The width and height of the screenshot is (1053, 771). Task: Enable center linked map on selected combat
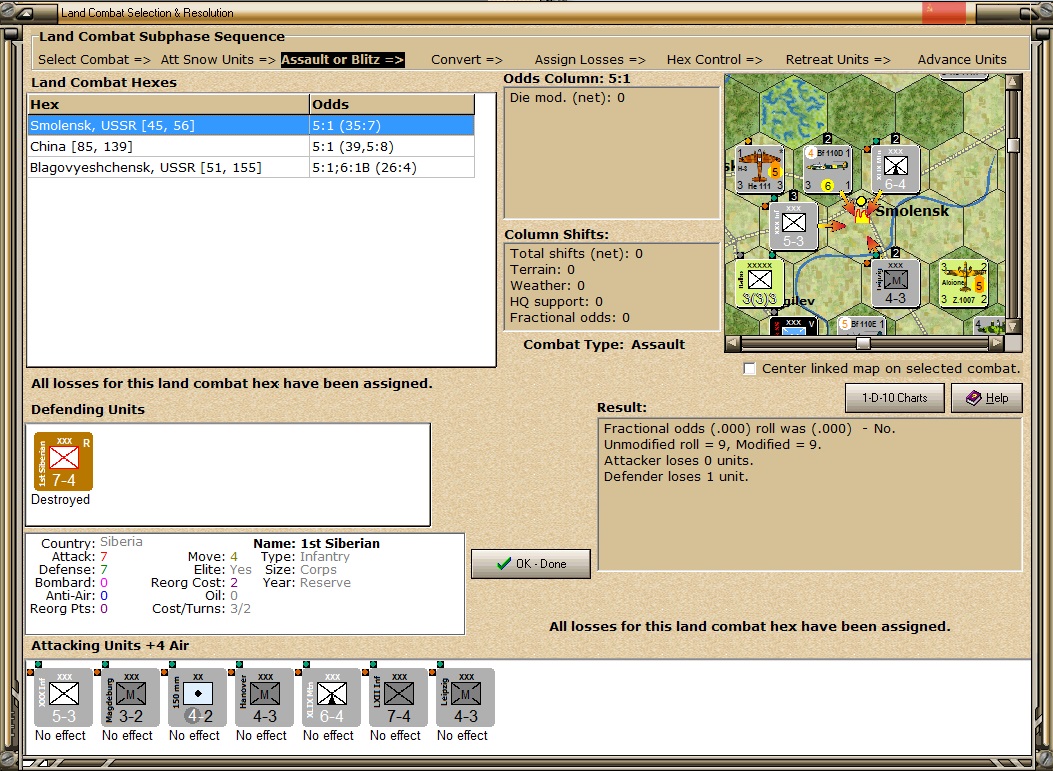point(749,369)
